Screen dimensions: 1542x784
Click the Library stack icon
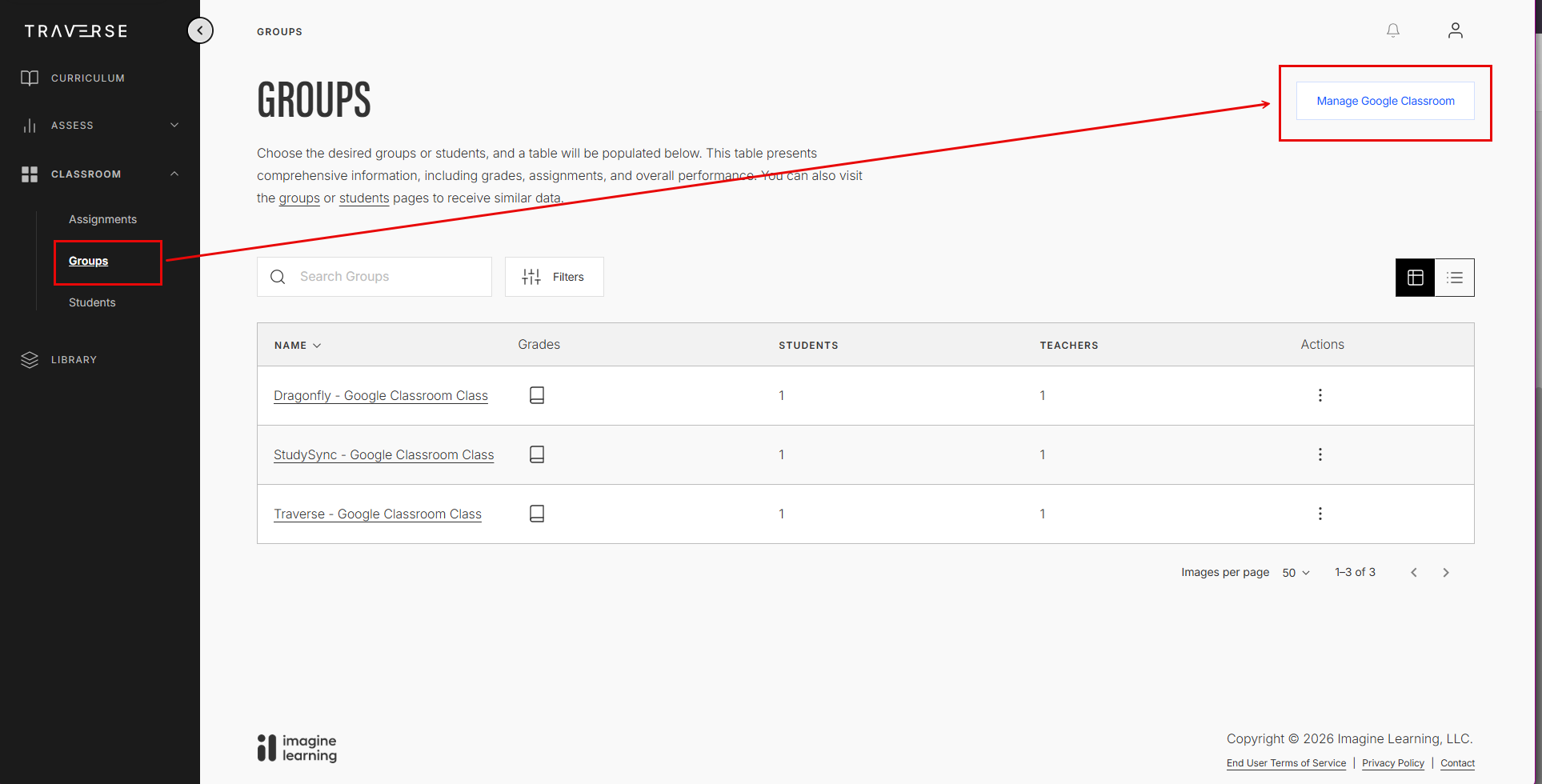tap(30, 360)
